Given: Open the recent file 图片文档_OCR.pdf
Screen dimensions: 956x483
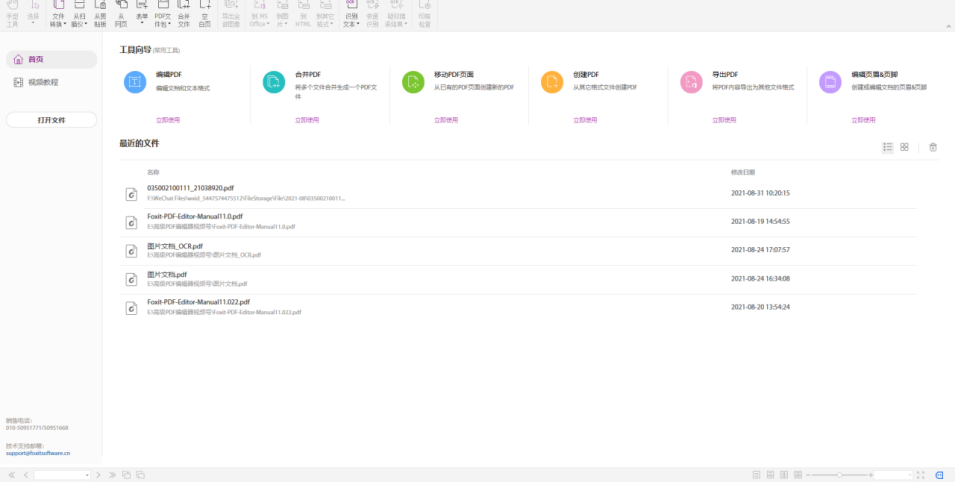Looking at the screenshot, I should pyautogui.click(x=175, y=246).
